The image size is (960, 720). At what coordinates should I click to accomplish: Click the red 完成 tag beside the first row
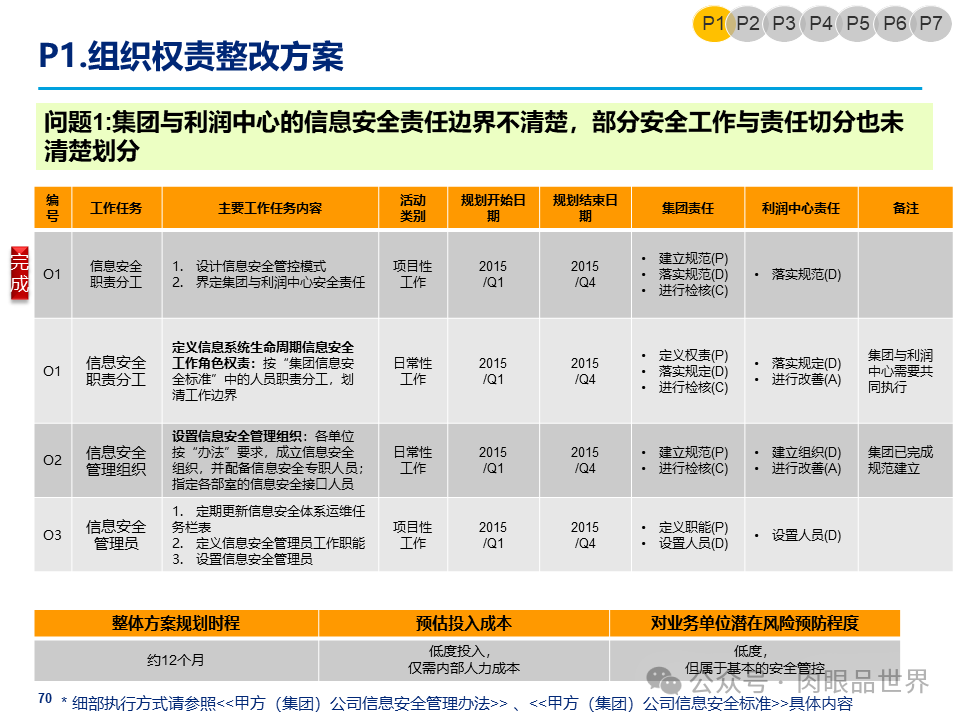(20, 273)
